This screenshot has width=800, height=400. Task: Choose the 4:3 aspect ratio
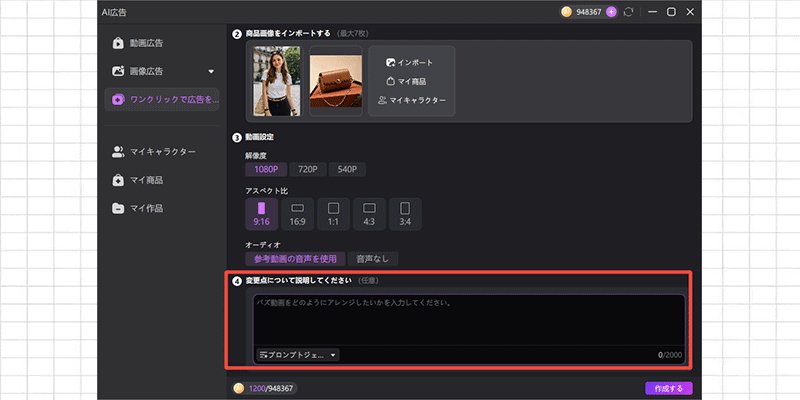point(369,214)
